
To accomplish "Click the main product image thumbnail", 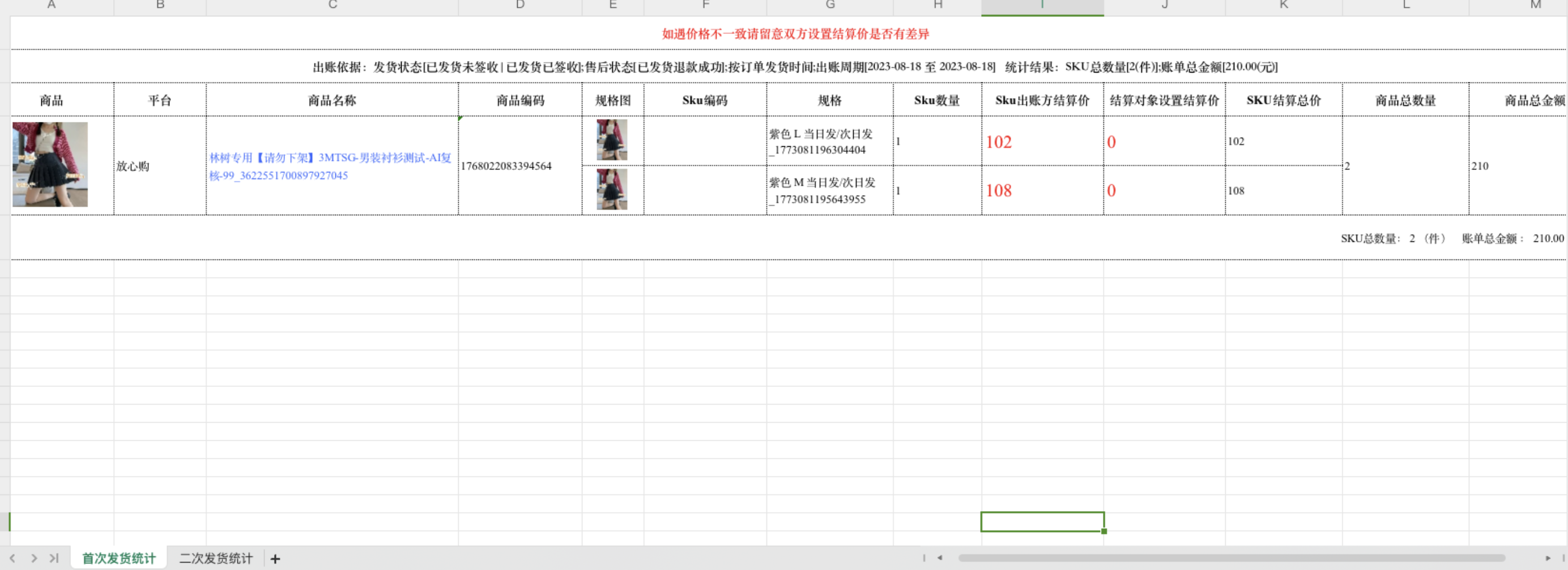I will (50, 164).
